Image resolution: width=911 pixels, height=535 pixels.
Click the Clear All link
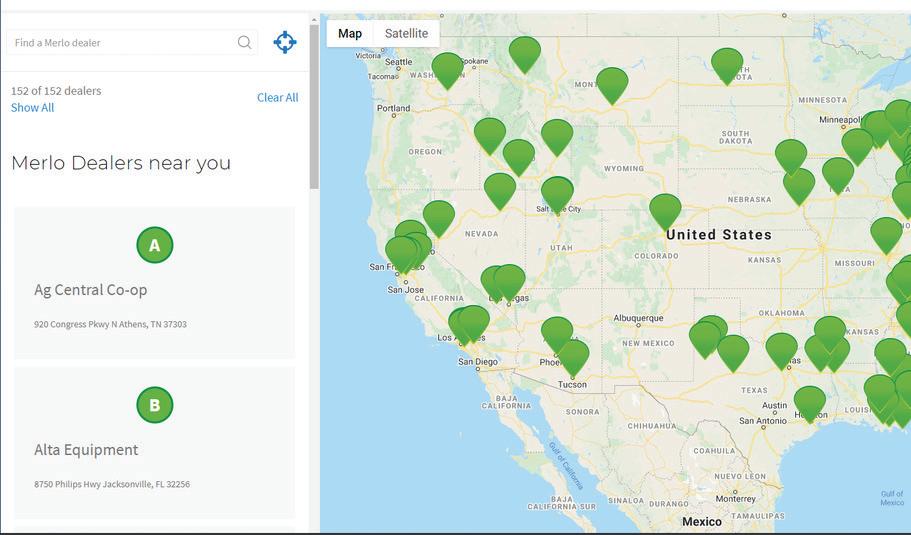pyautogui.click(x=278, y=98)
